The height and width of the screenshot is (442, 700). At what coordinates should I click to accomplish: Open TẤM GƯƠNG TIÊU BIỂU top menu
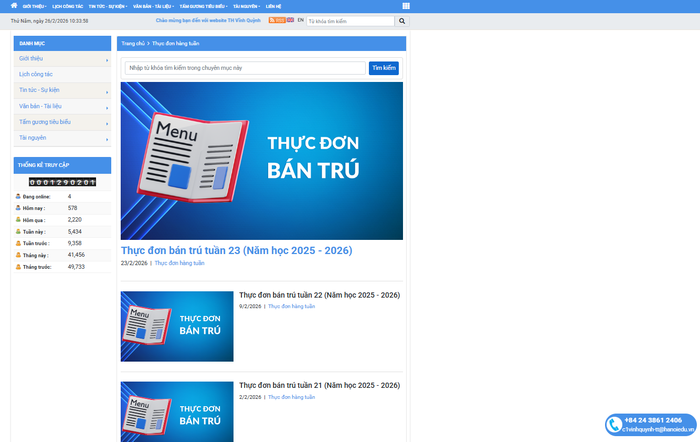point(203,6)
